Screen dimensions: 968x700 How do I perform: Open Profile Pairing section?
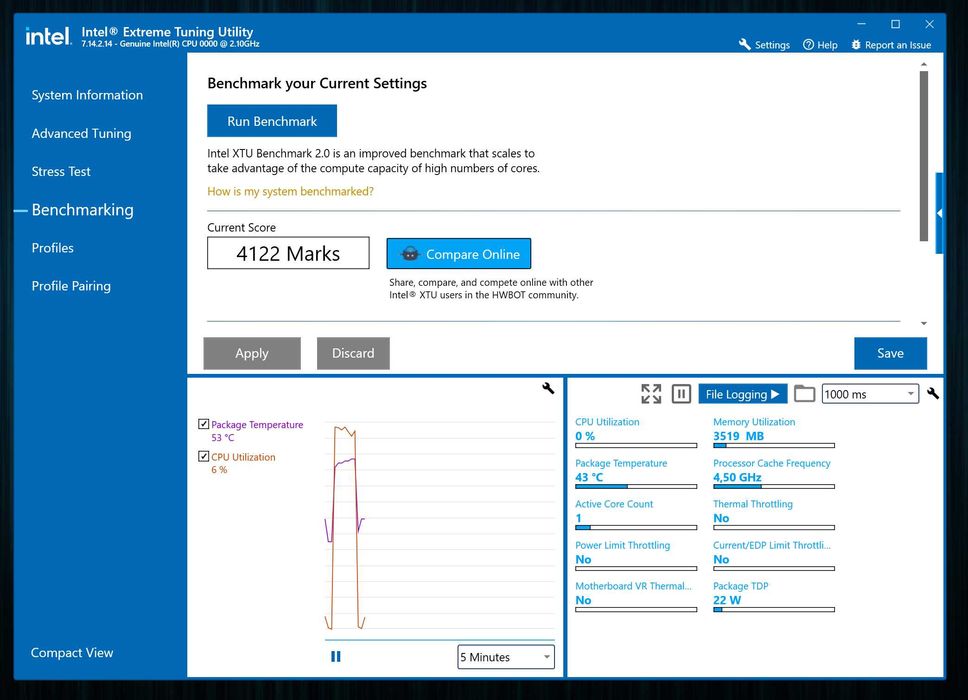(x=71, y=286)
